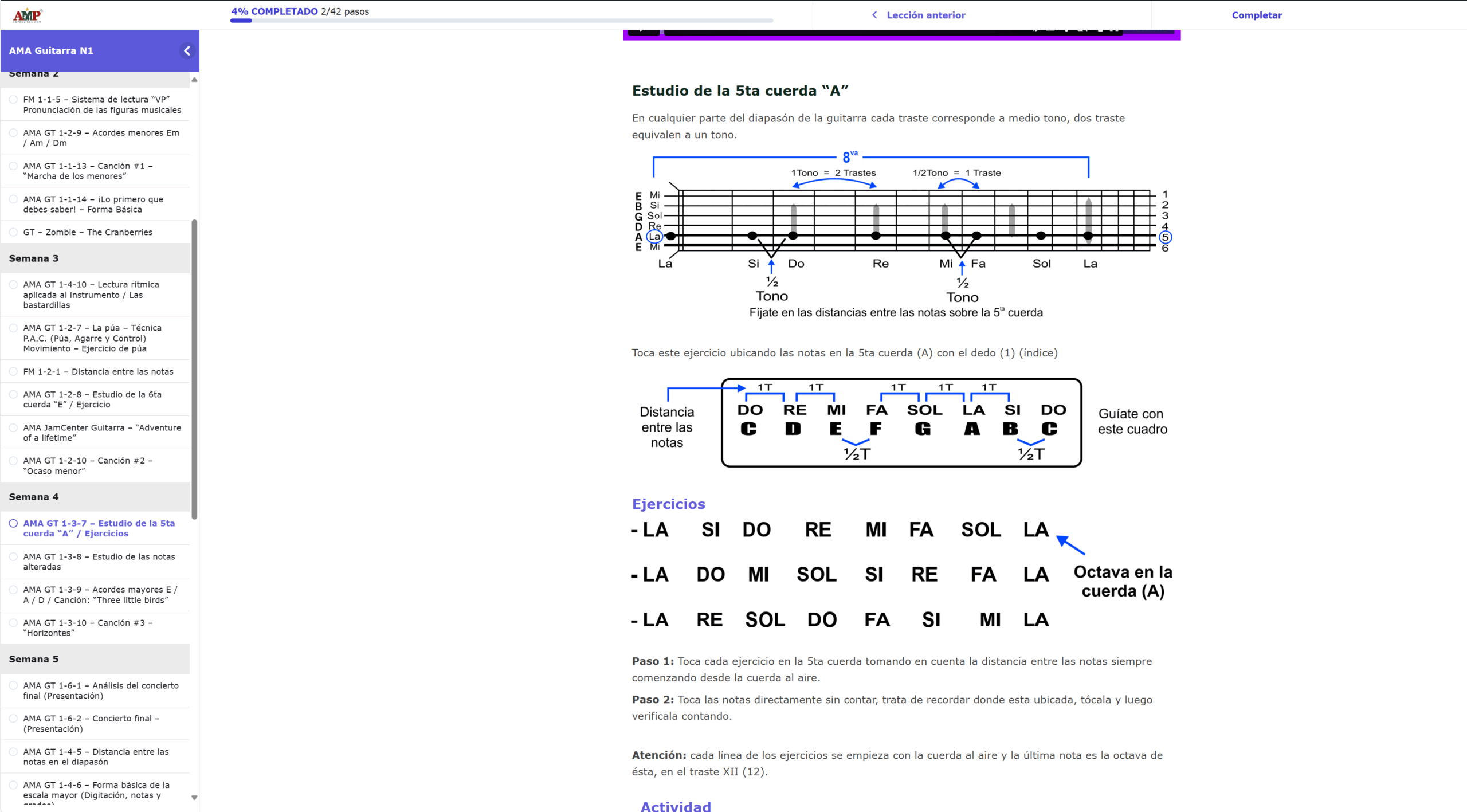Collapse the AMA Guitarra N1 sidebar
1467x812 pixels.
(x=187, y=50)
